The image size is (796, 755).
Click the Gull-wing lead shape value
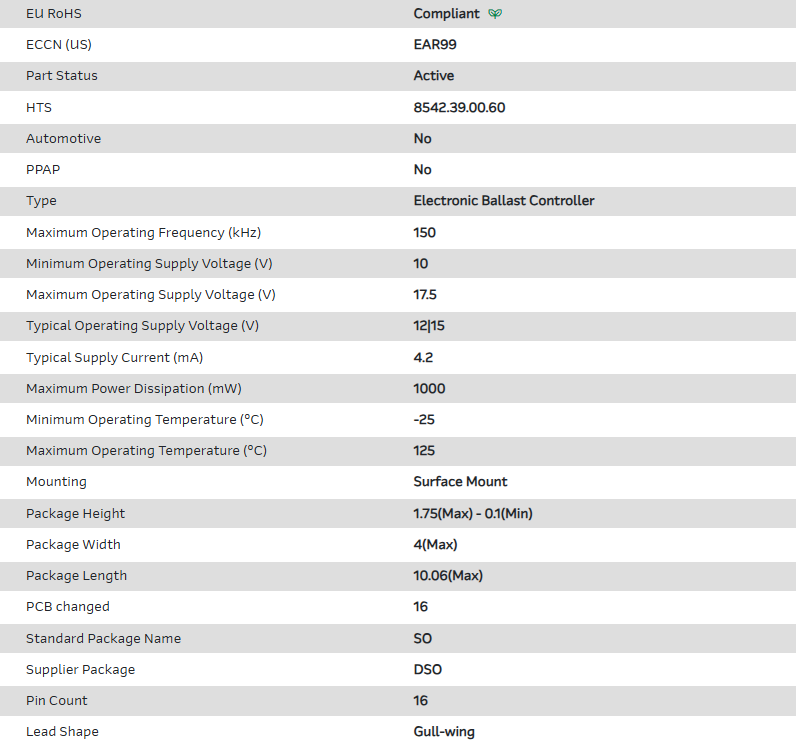(x=444, y=732)
